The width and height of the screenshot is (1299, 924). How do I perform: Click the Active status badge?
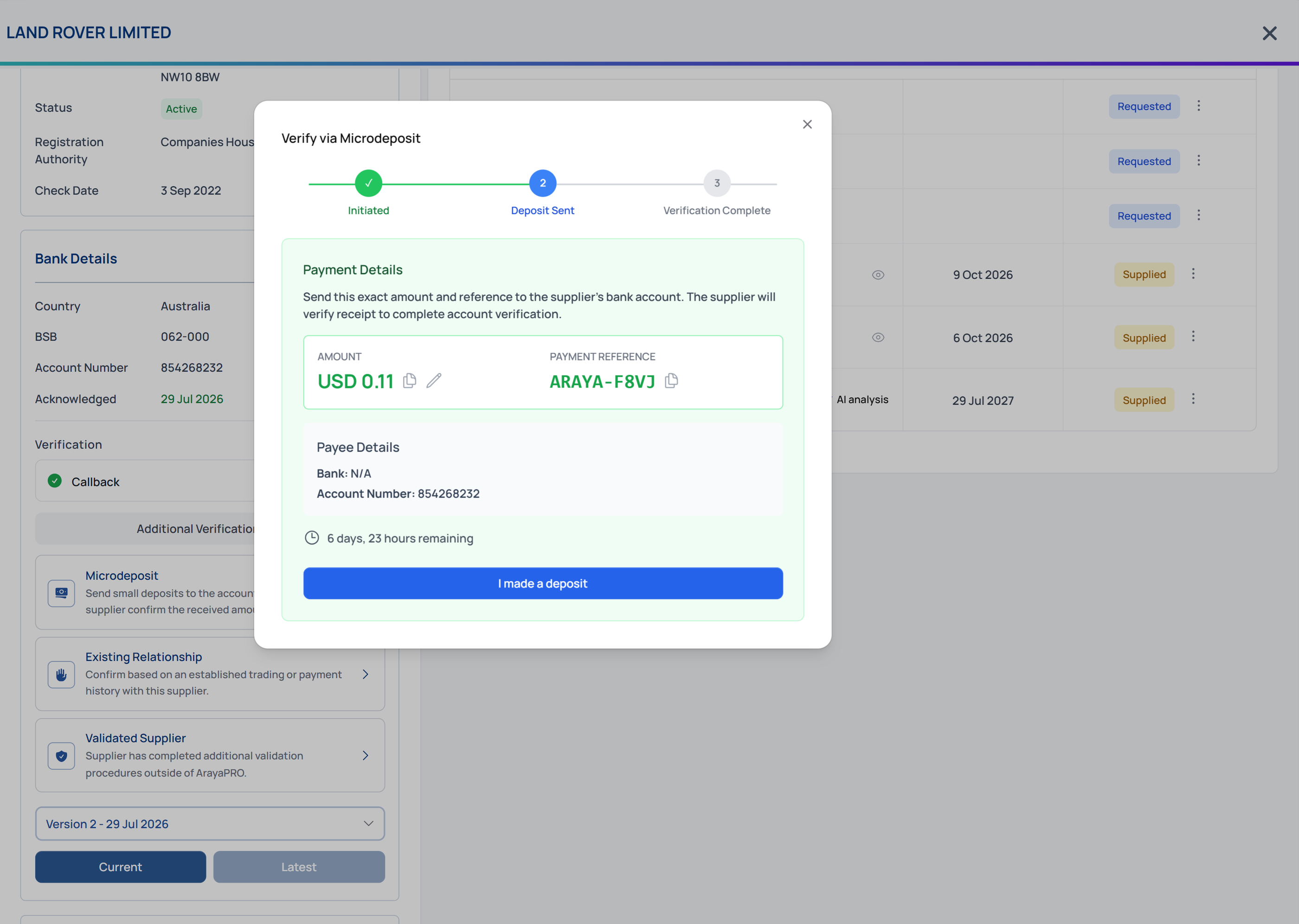tap(181, 109)
